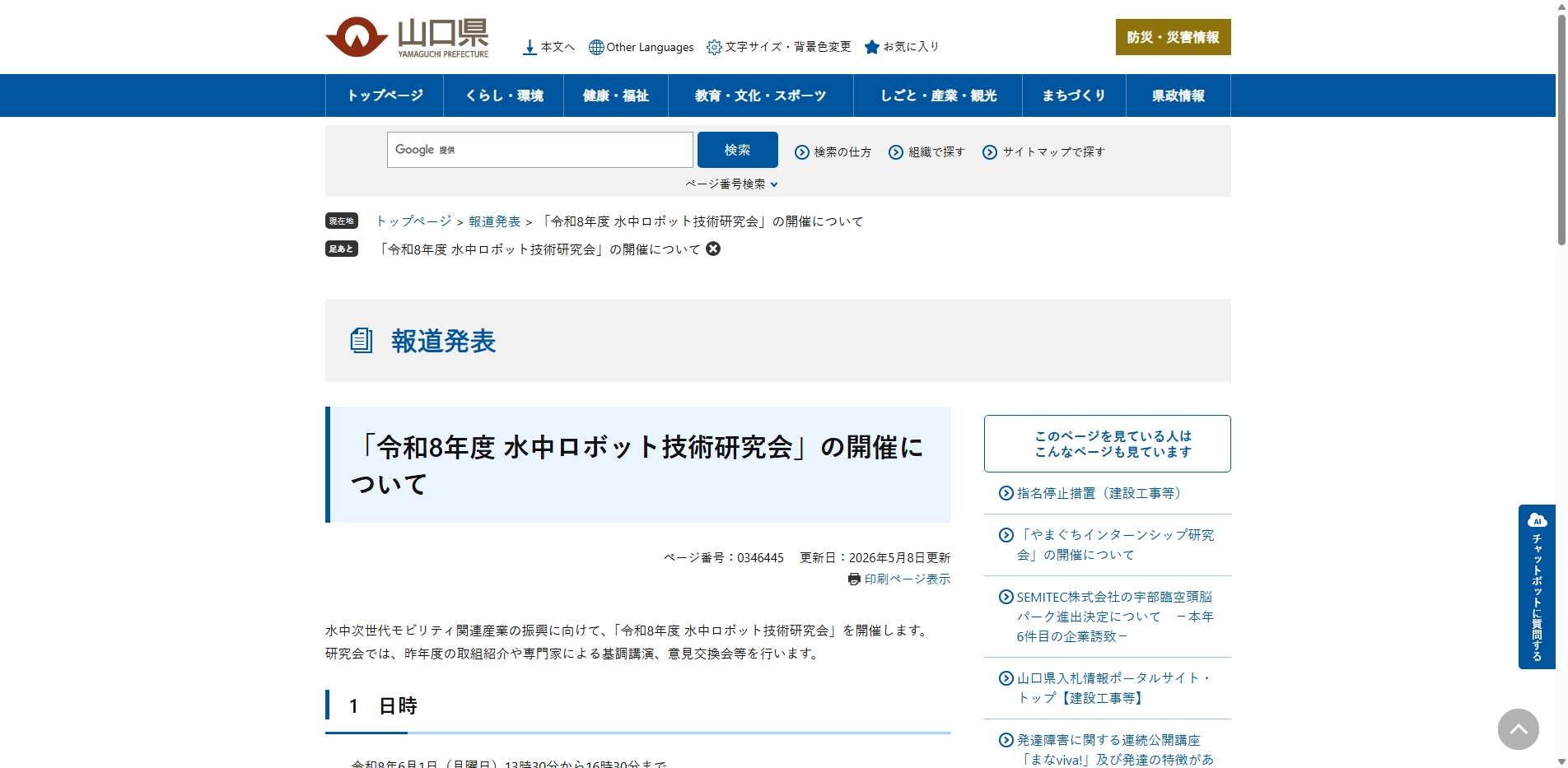Open 防災・災害情報 disaster information button
Image resolution: width=1568 pixels, height=768 pixels.
(x=1173, y=37)
